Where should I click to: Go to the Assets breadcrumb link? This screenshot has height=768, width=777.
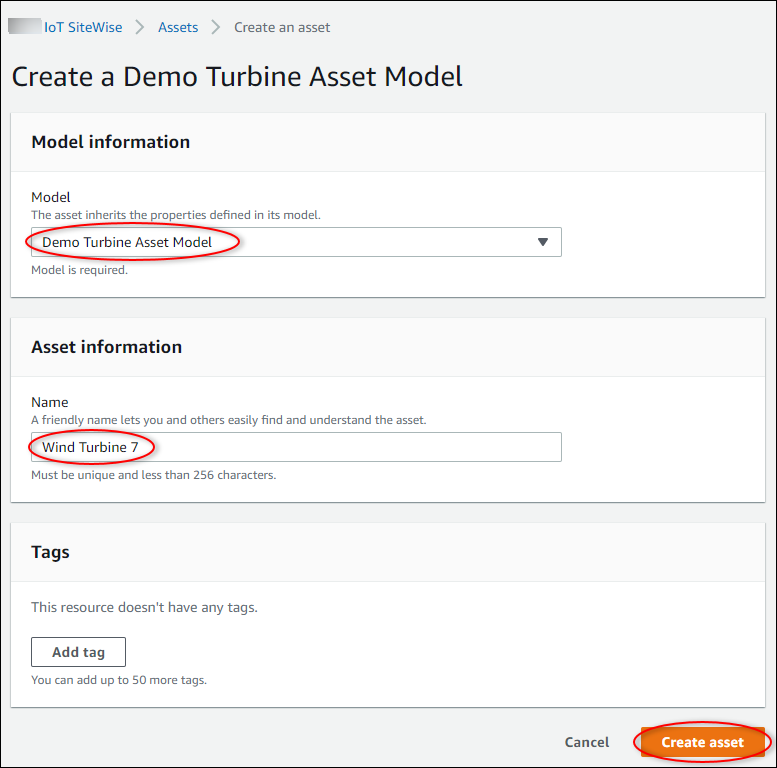178,27
